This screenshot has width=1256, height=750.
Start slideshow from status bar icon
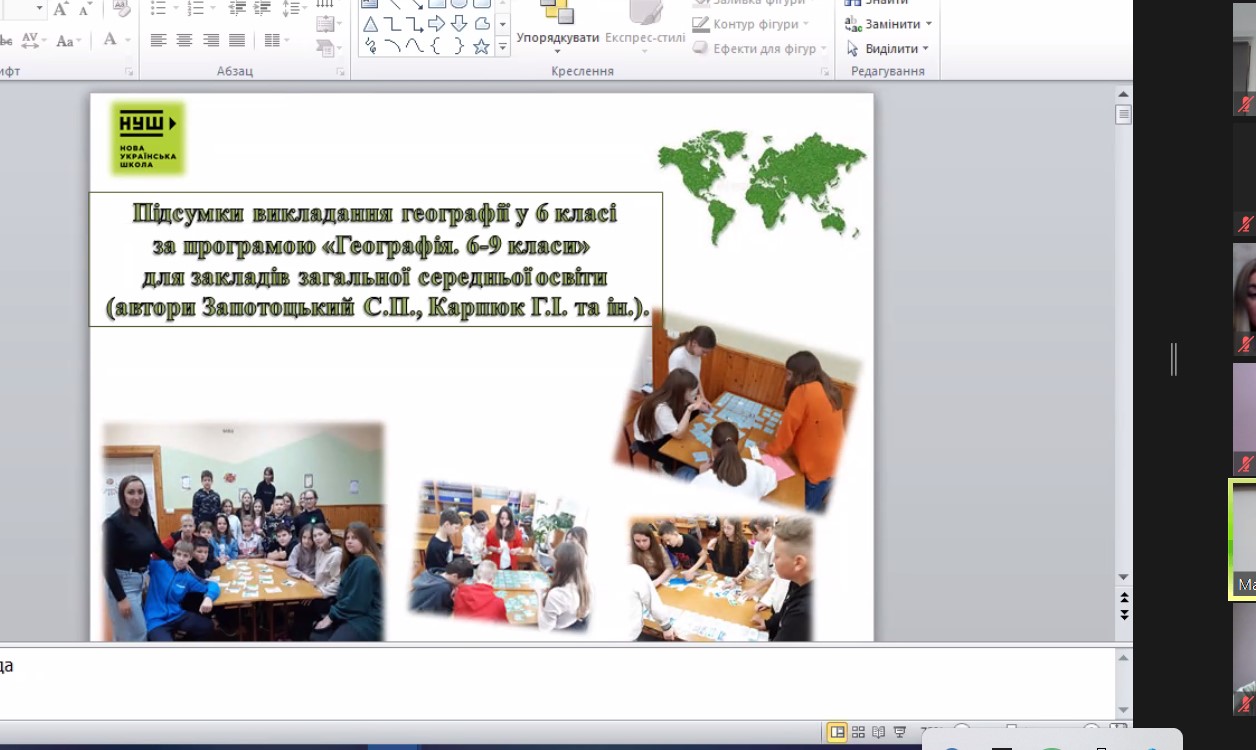pos(900,732)
